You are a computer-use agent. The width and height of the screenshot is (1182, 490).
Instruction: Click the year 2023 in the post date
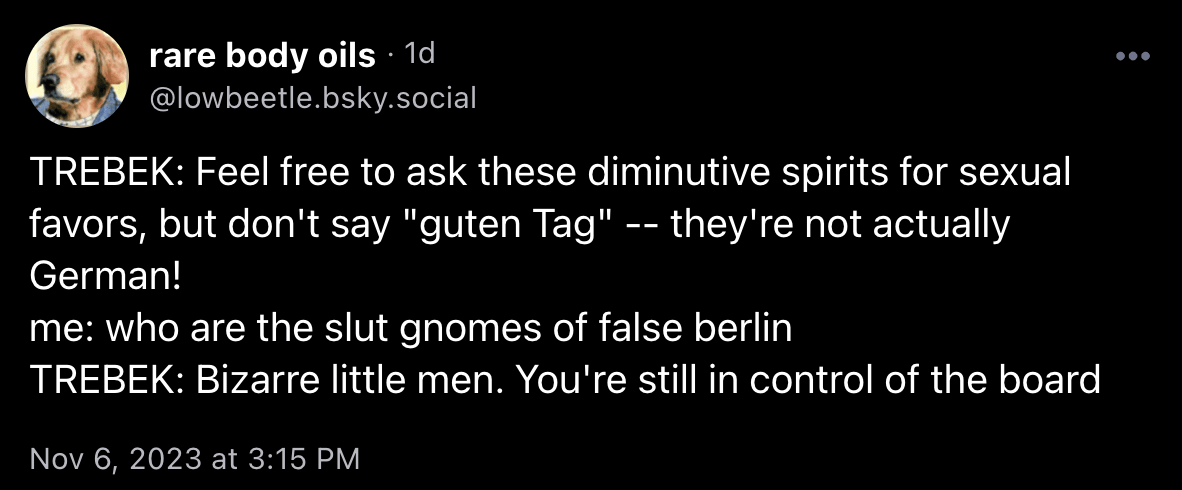[164, 458]
